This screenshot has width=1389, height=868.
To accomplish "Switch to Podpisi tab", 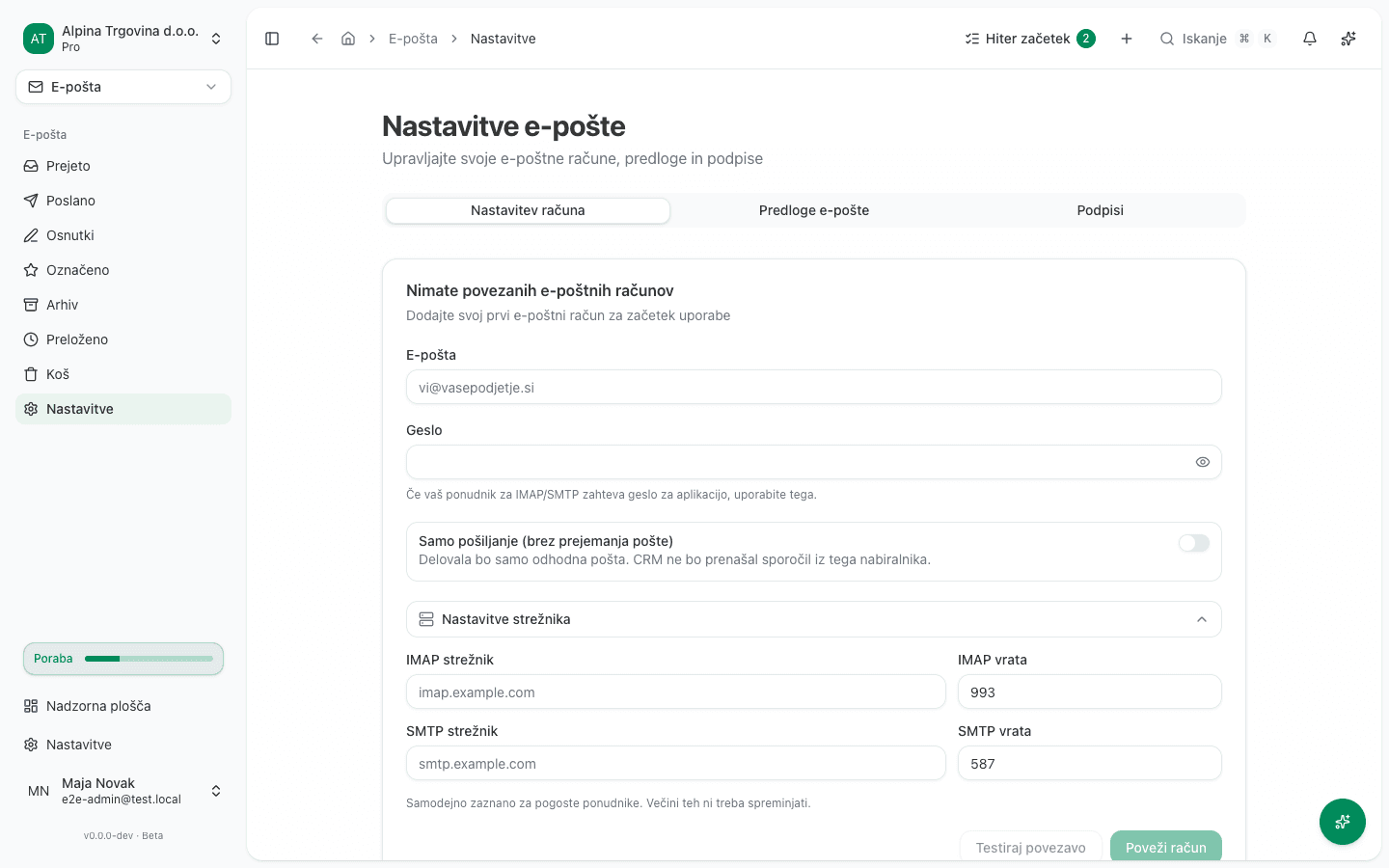I will [1101, 210].
